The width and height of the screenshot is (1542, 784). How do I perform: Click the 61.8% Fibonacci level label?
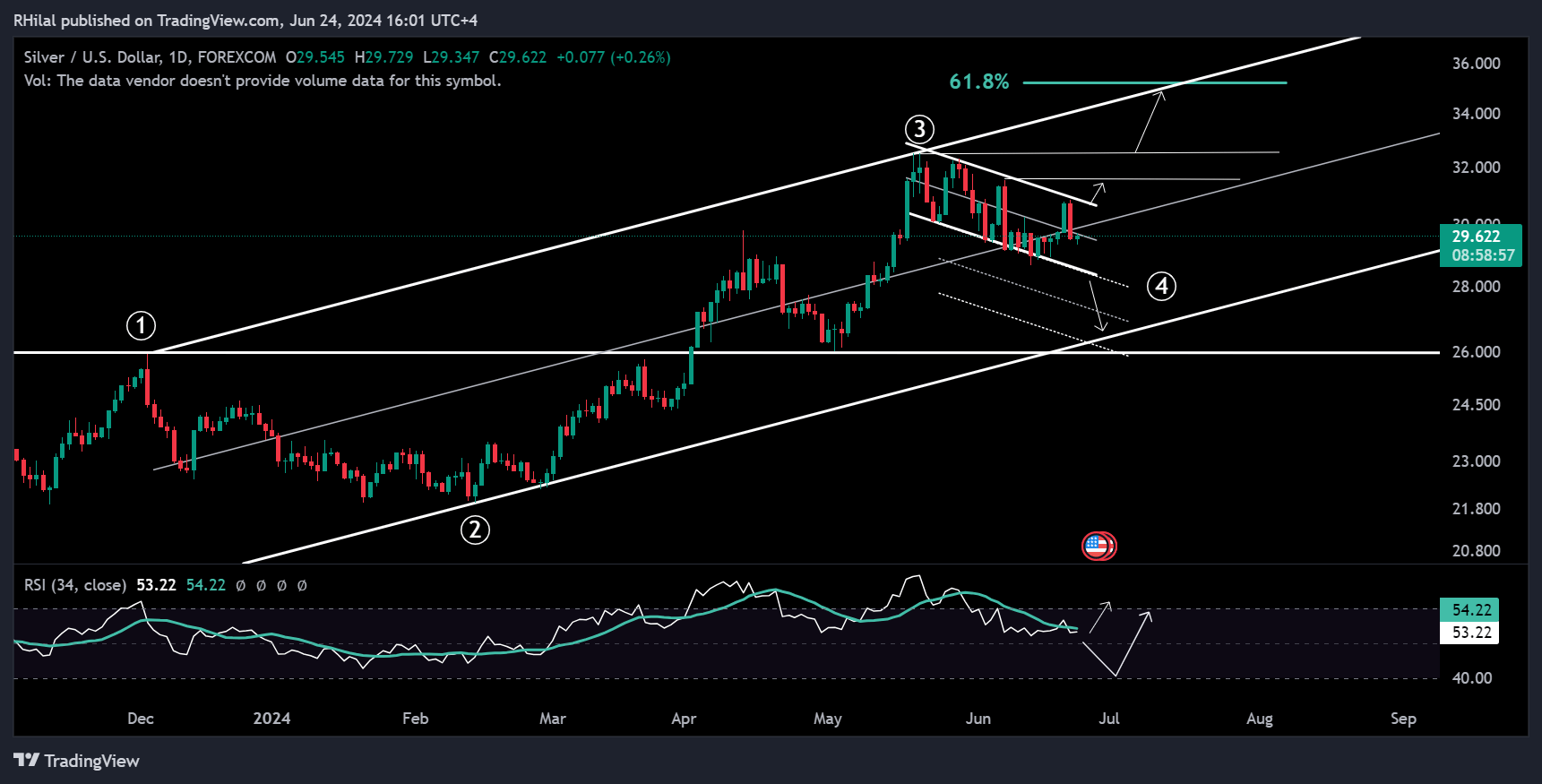979,82
